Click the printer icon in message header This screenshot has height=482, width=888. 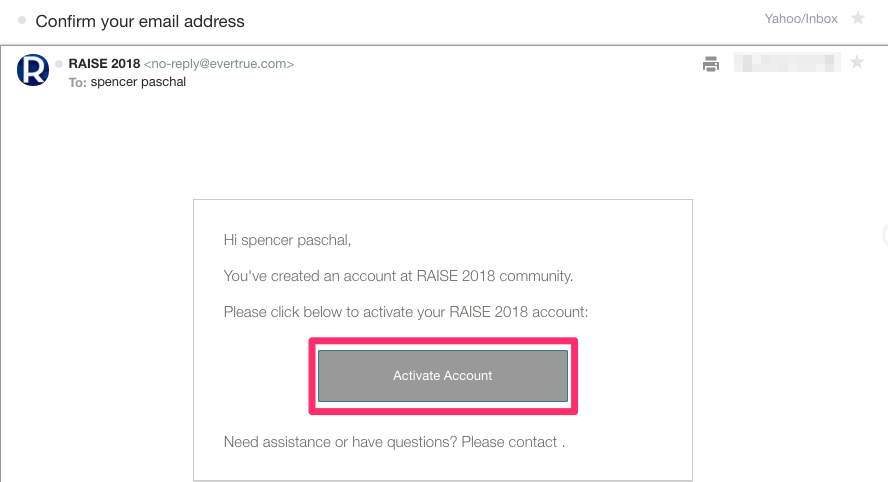[711, 64]
